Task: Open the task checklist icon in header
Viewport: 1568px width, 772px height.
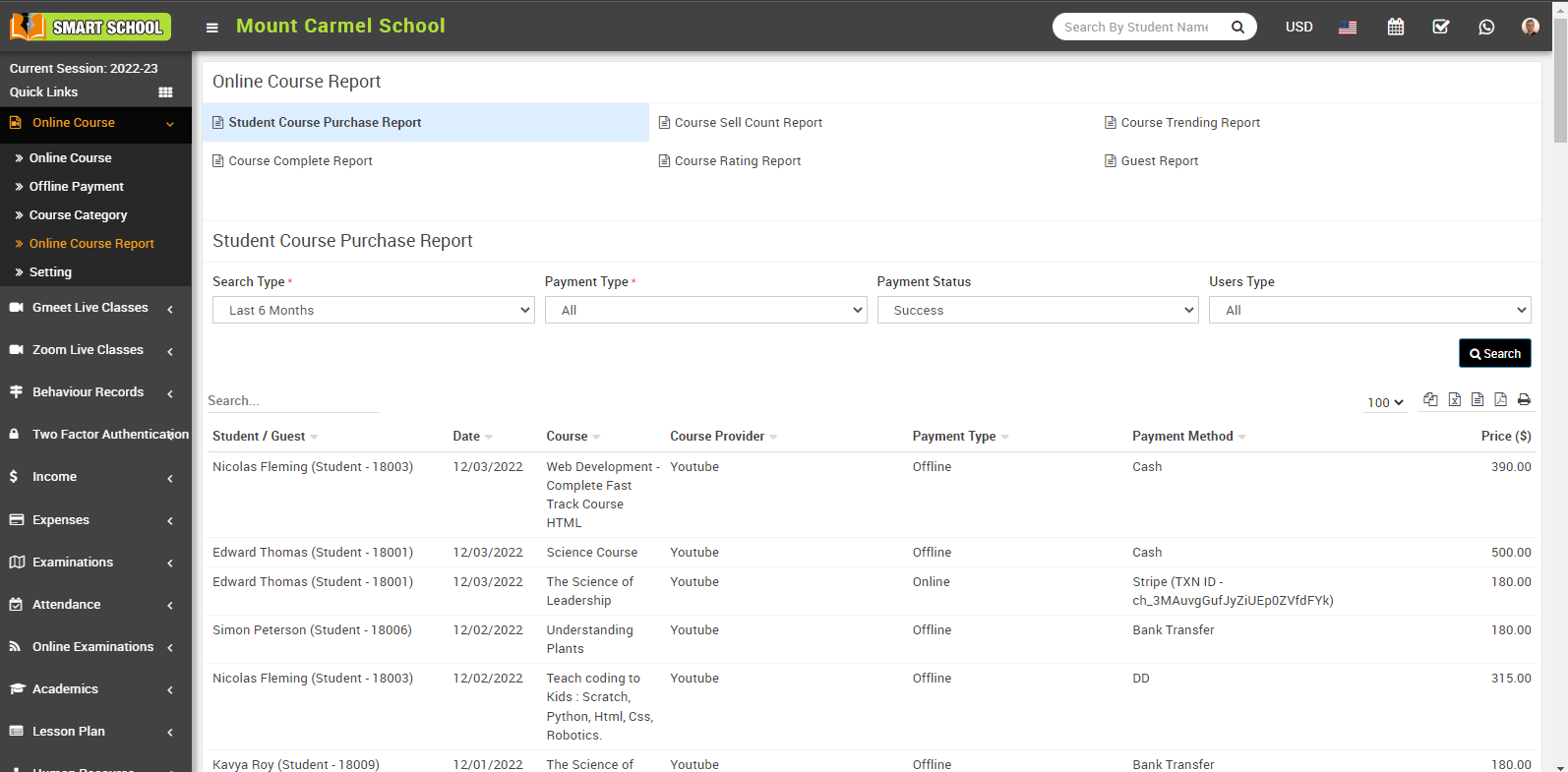Action: (x=1440, y=27)
